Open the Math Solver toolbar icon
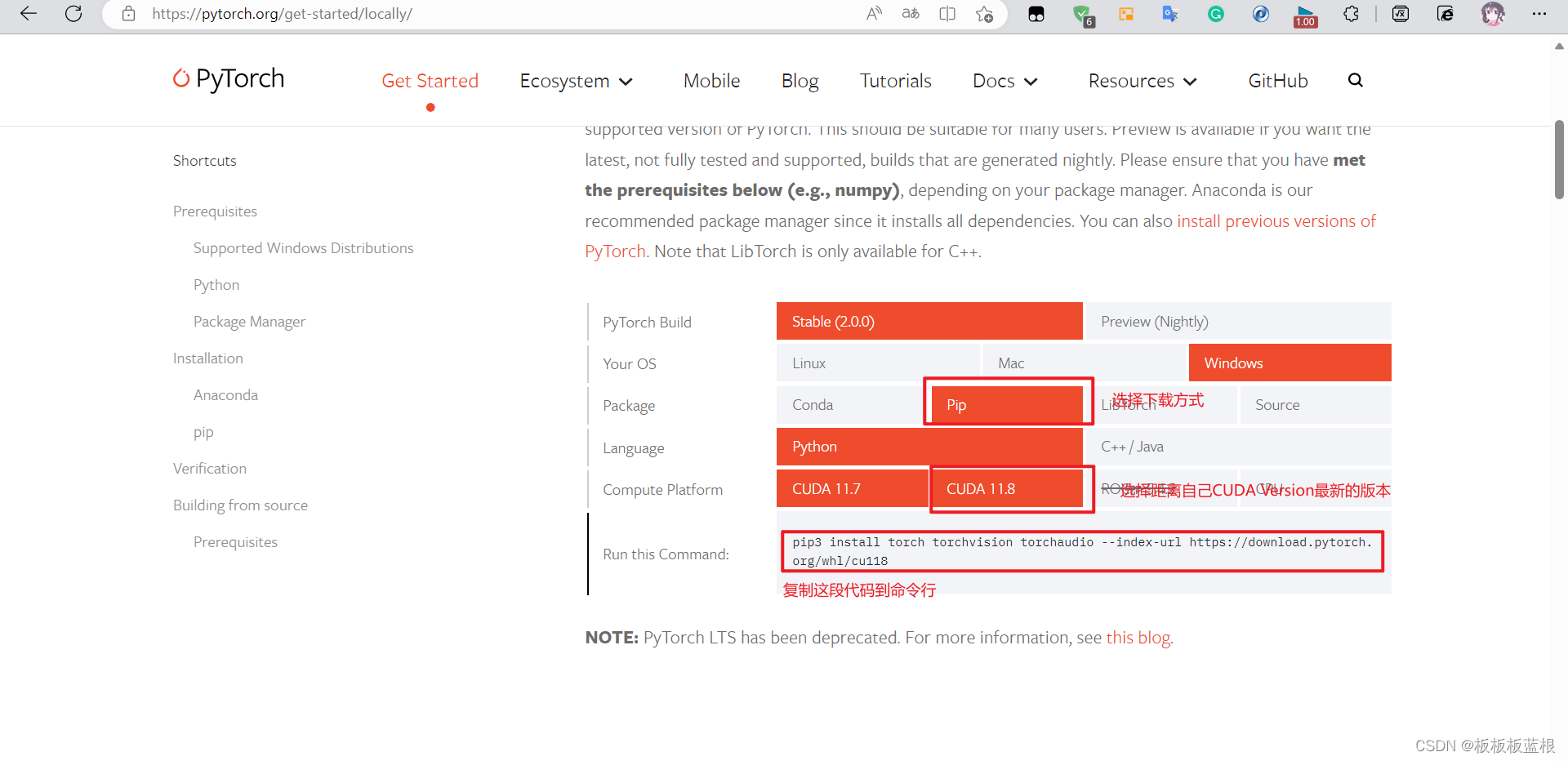Viewport: 1568px width, 761px height. tap(1401, 14)
